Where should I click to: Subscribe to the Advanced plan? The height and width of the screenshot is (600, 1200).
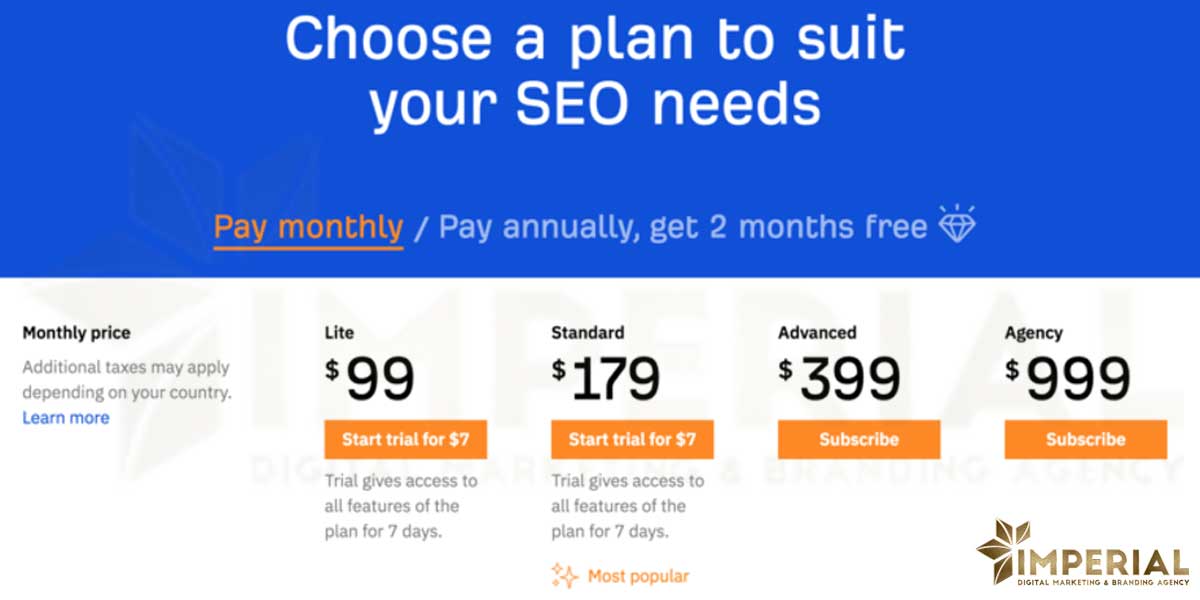pos(858,439)
